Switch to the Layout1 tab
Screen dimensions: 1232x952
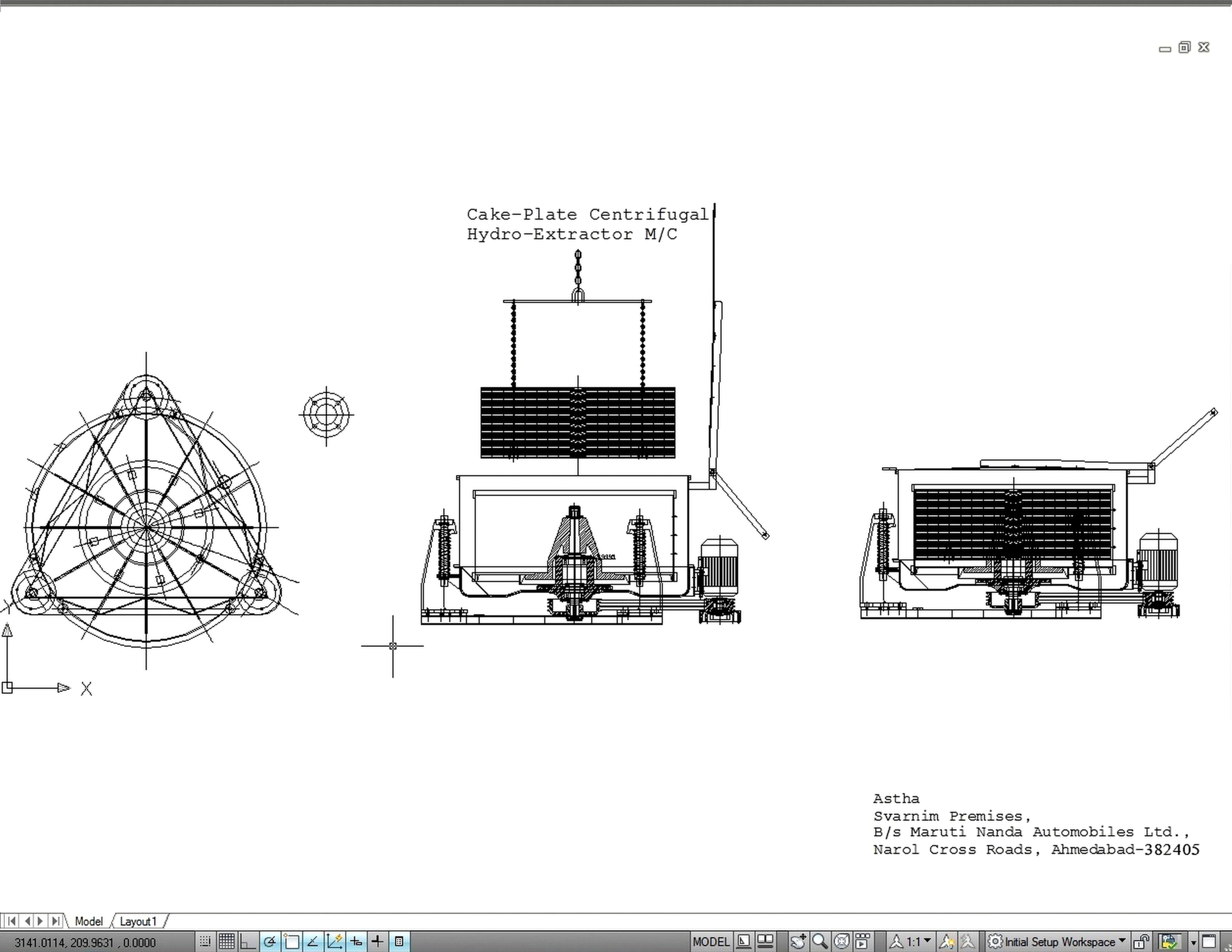pos(138,921)
